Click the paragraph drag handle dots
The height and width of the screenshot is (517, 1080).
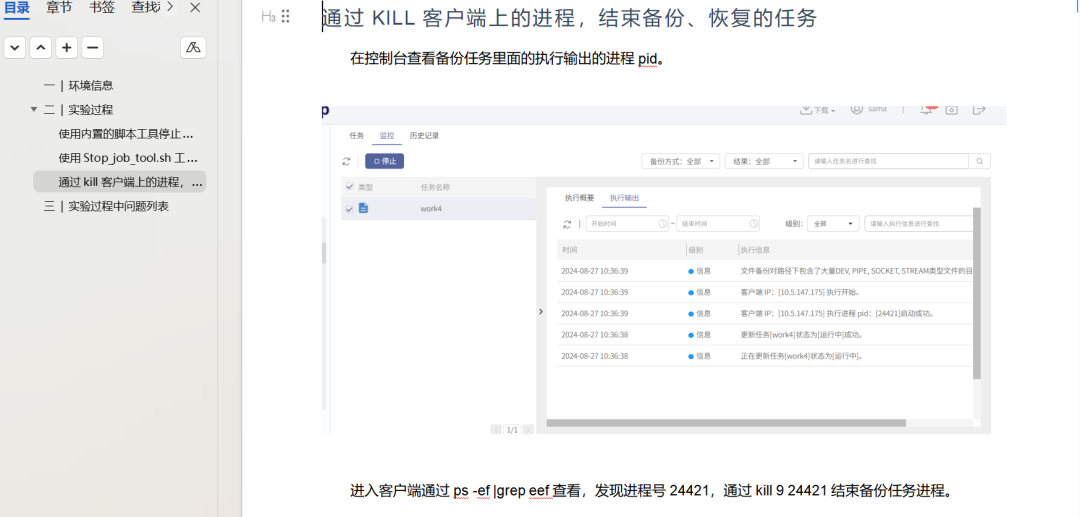click(x=286, y=17)
